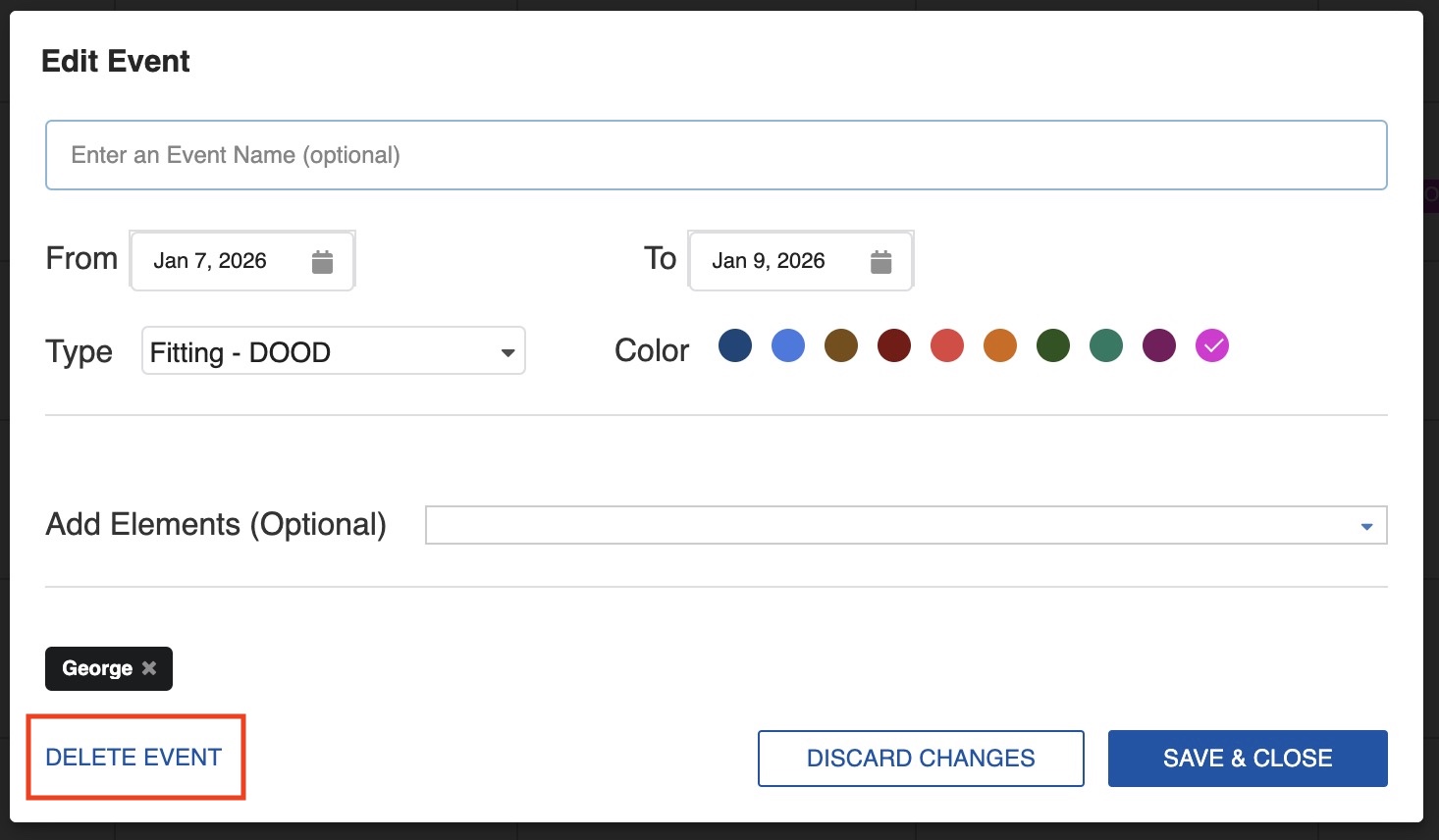
Task: Select the dark red maroon color swatch
Action: pyautogui.click(x=894, y=345)
